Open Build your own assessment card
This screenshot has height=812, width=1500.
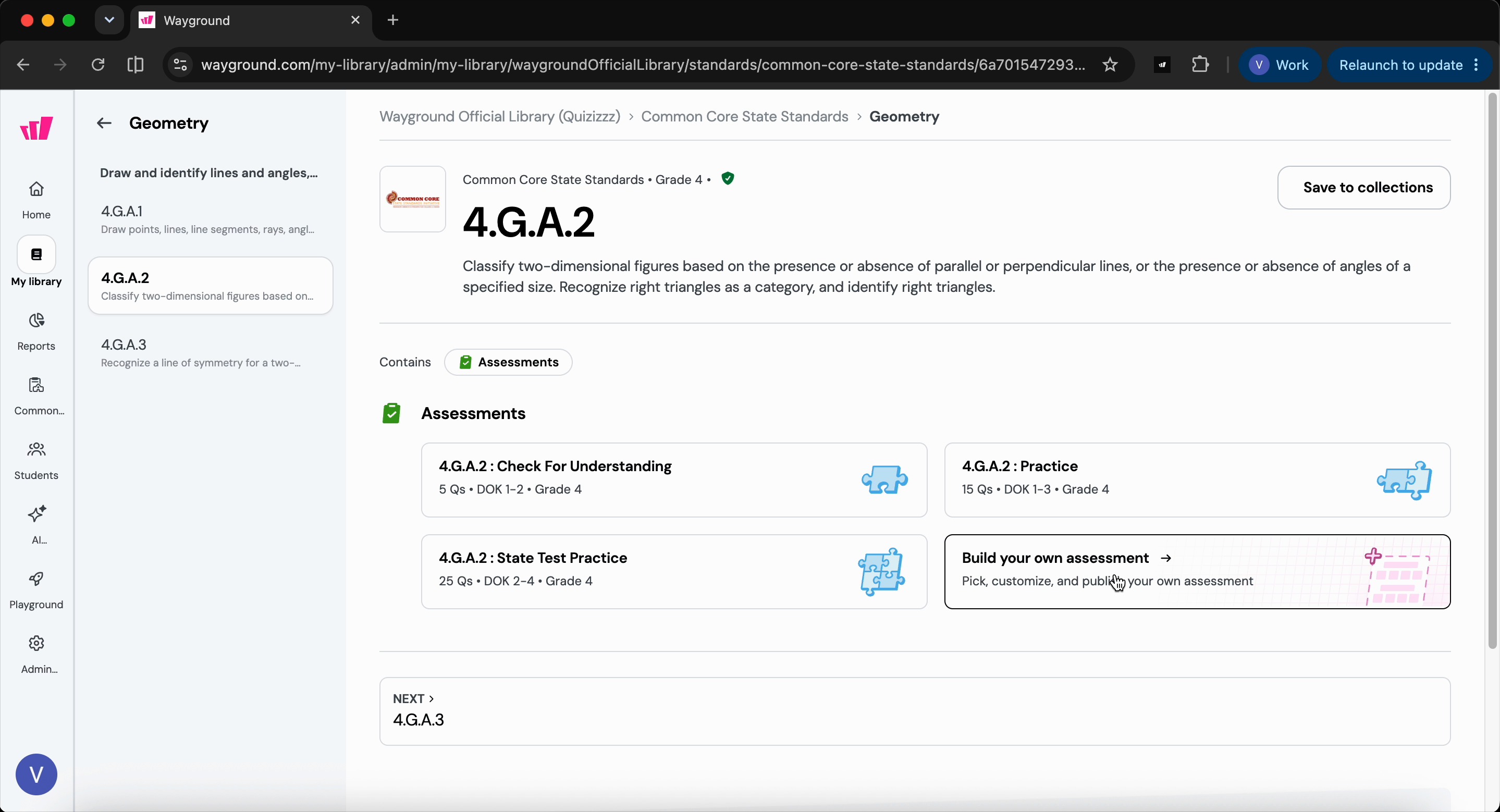click(1197, 572)
